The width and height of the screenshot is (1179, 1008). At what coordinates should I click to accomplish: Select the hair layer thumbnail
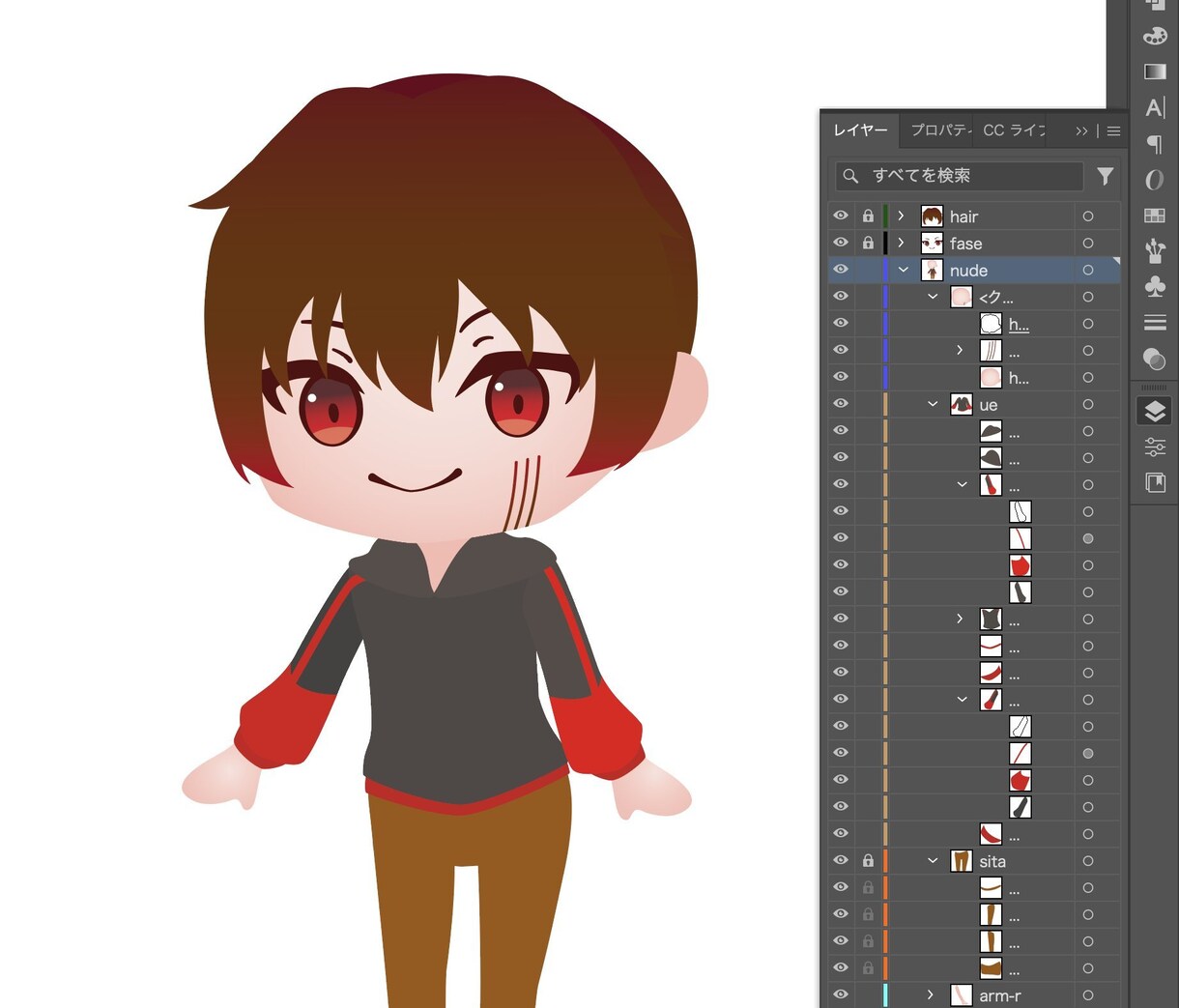point(932,216)
